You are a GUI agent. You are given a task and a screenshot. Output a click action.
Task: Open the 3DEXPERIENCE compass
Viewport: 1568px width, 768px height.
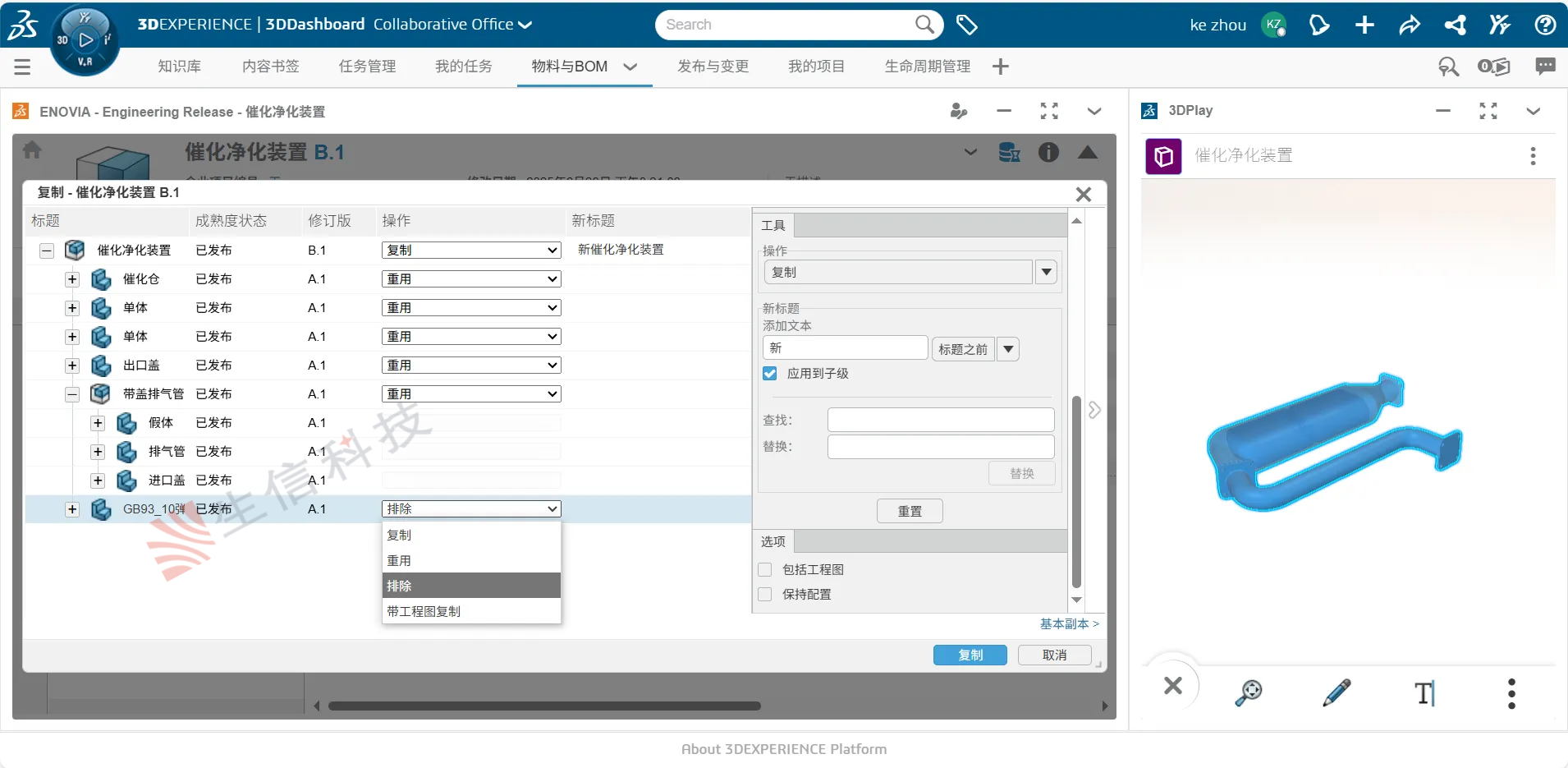(x=85, y=39)
